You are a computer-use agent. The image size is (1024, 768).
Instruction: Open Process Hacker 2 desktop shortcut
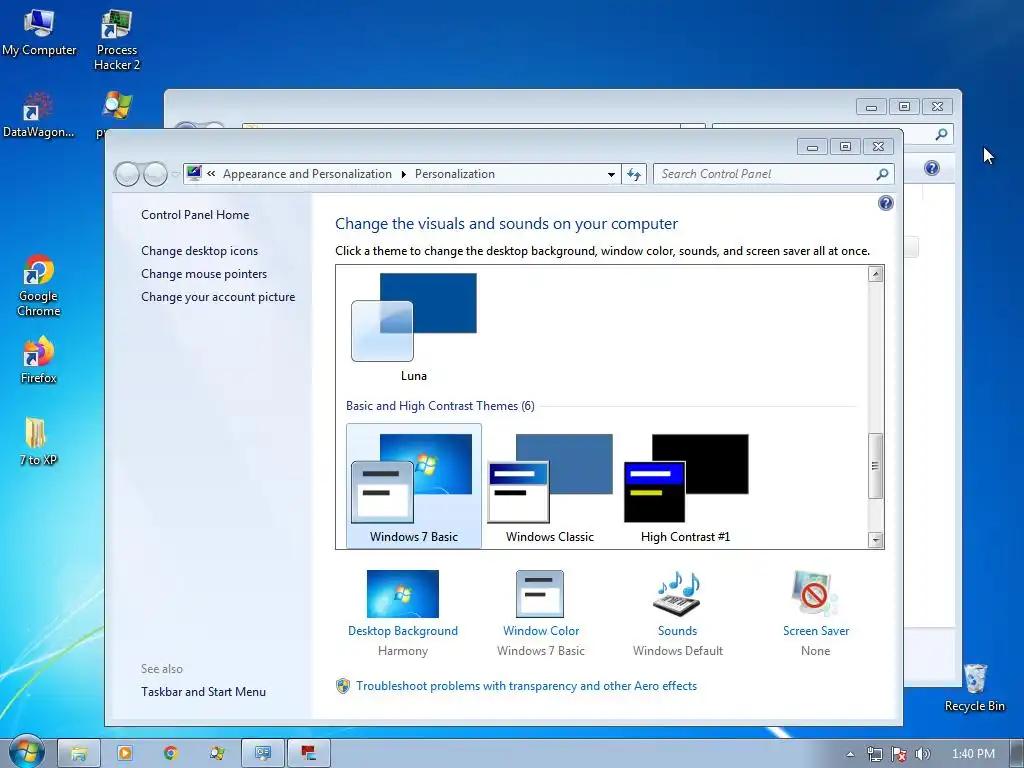tap(117, 39)
